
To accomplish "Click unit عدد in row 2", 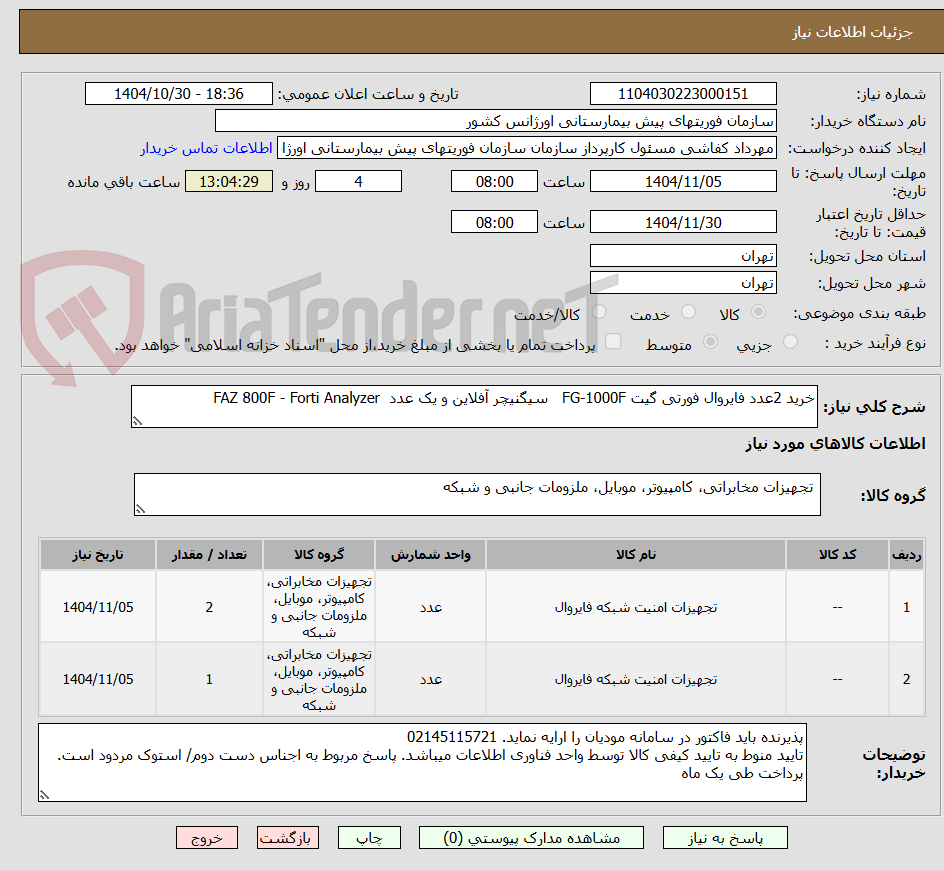I will [431, 679].
